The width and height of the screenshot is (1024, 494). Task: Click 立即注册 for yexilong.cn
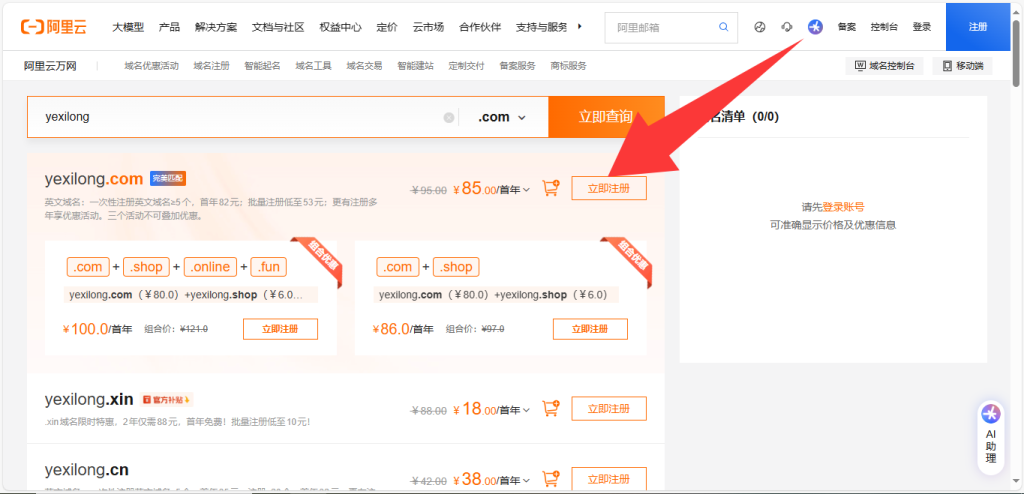(609, 479)
